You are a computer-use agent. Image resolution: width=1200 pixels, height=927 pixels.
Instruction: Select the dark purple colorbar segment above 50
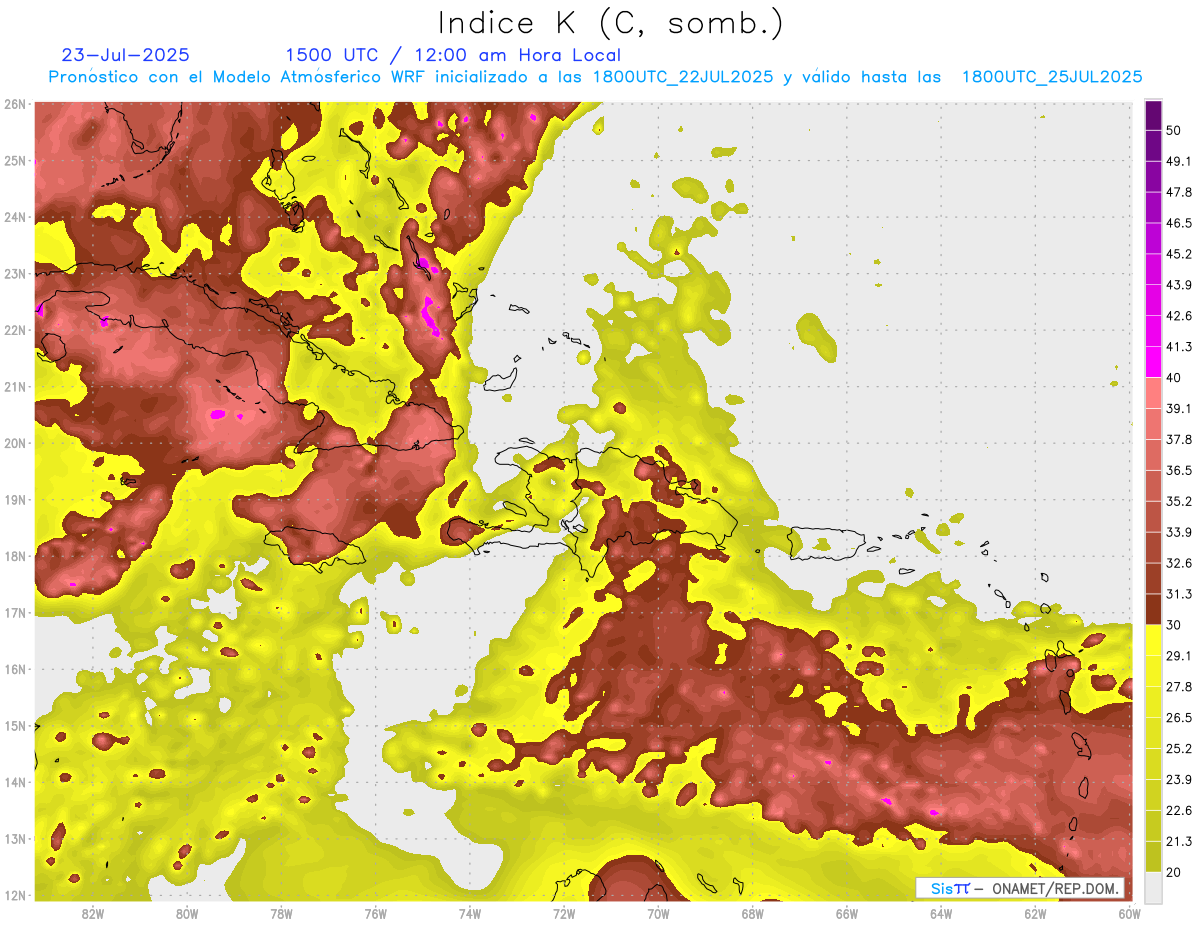coord(1153,115)
